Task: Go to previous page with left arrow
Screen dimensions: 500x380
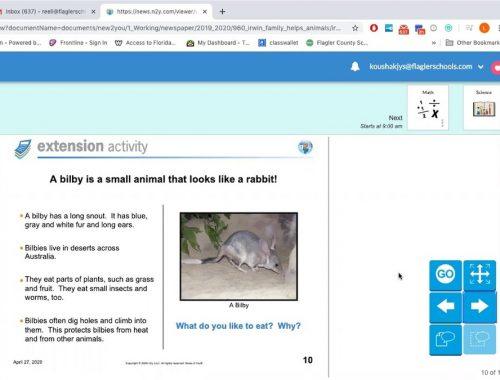Action: pos(445,307)
